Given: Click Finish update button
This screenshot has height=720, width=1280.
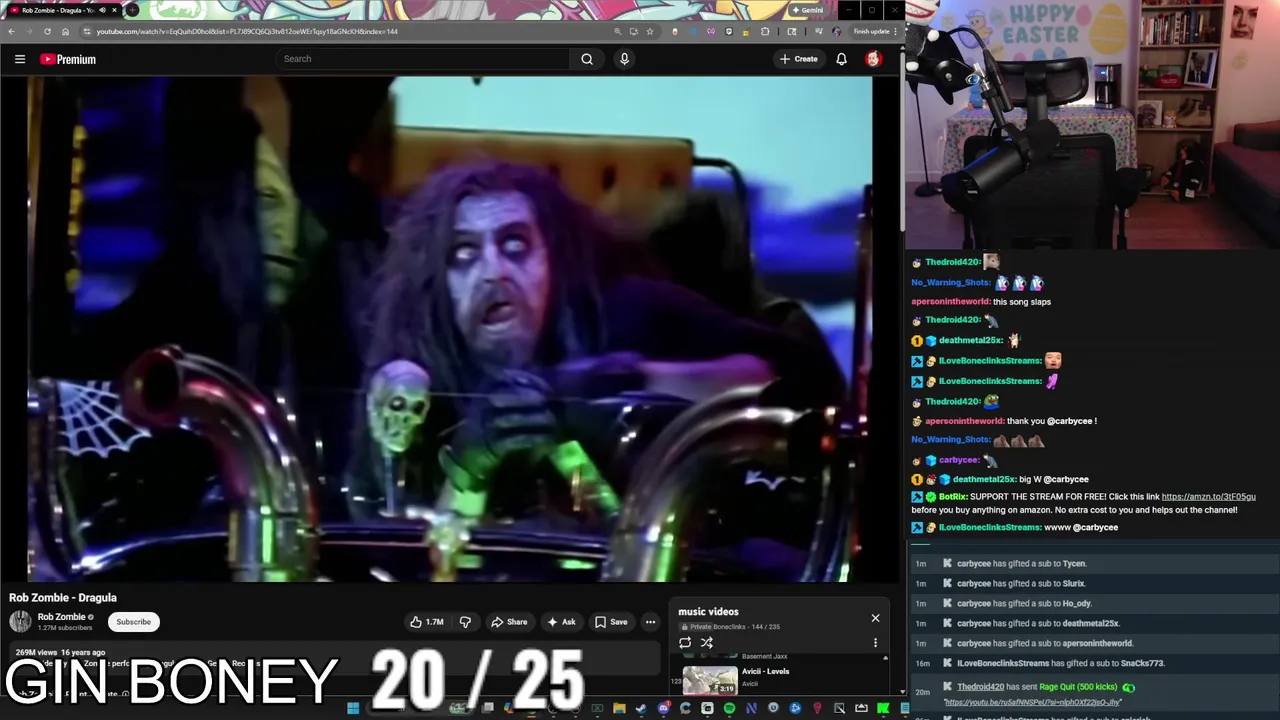Looking at the screenshot, I should pos(871,31).
